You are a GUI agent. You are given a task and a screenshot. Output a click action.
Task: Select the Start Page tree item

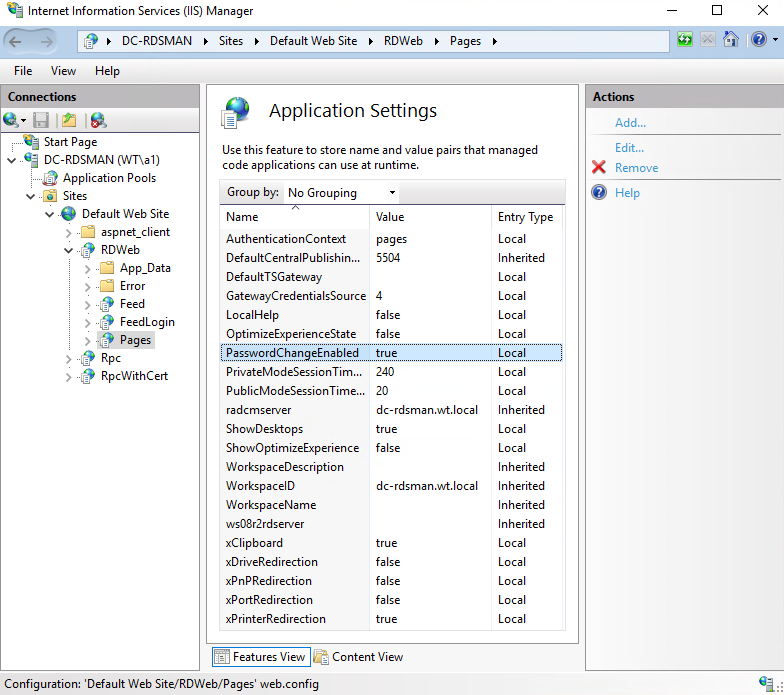70,142
